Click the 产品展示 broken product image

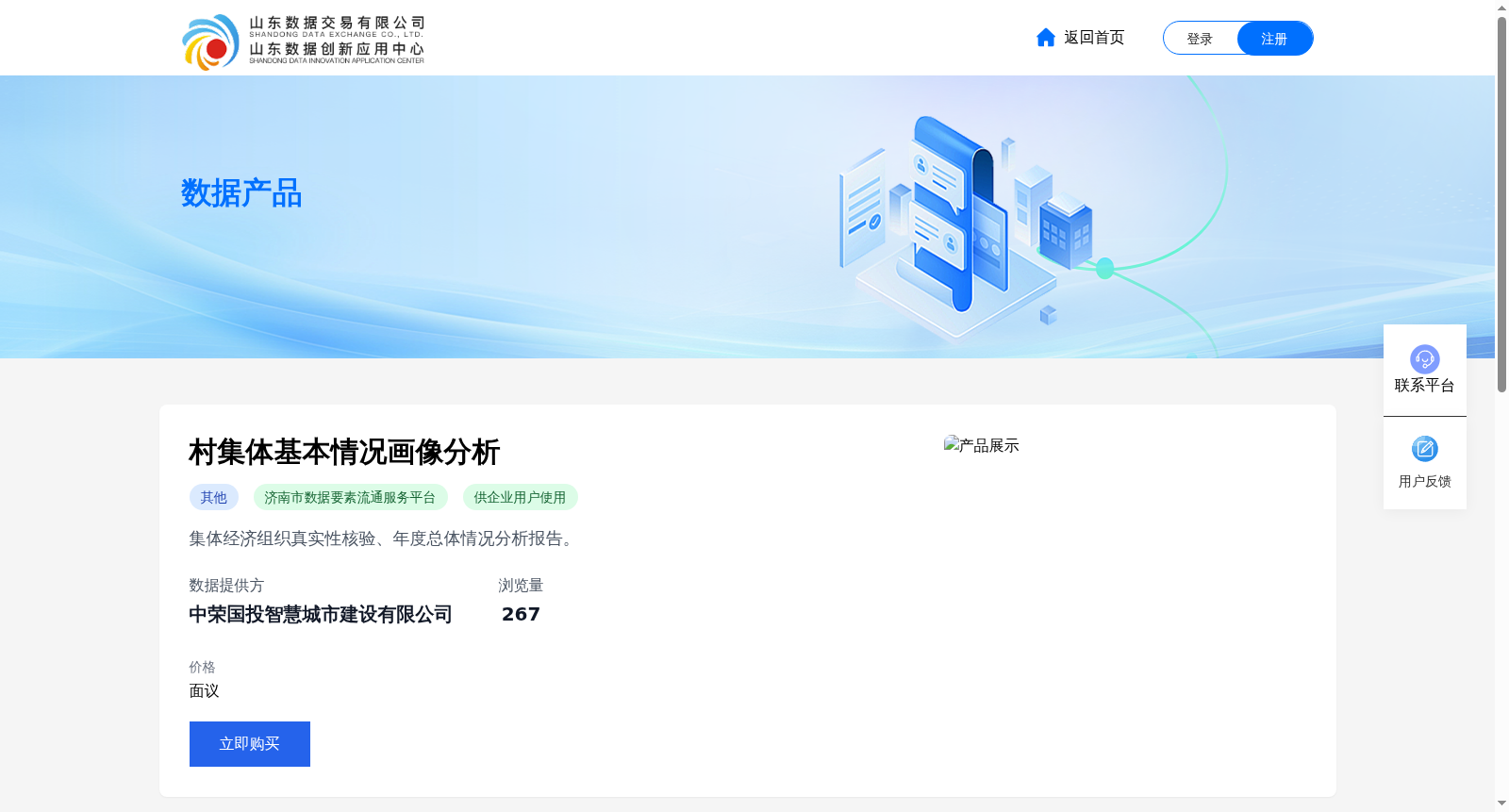point(982,445)
